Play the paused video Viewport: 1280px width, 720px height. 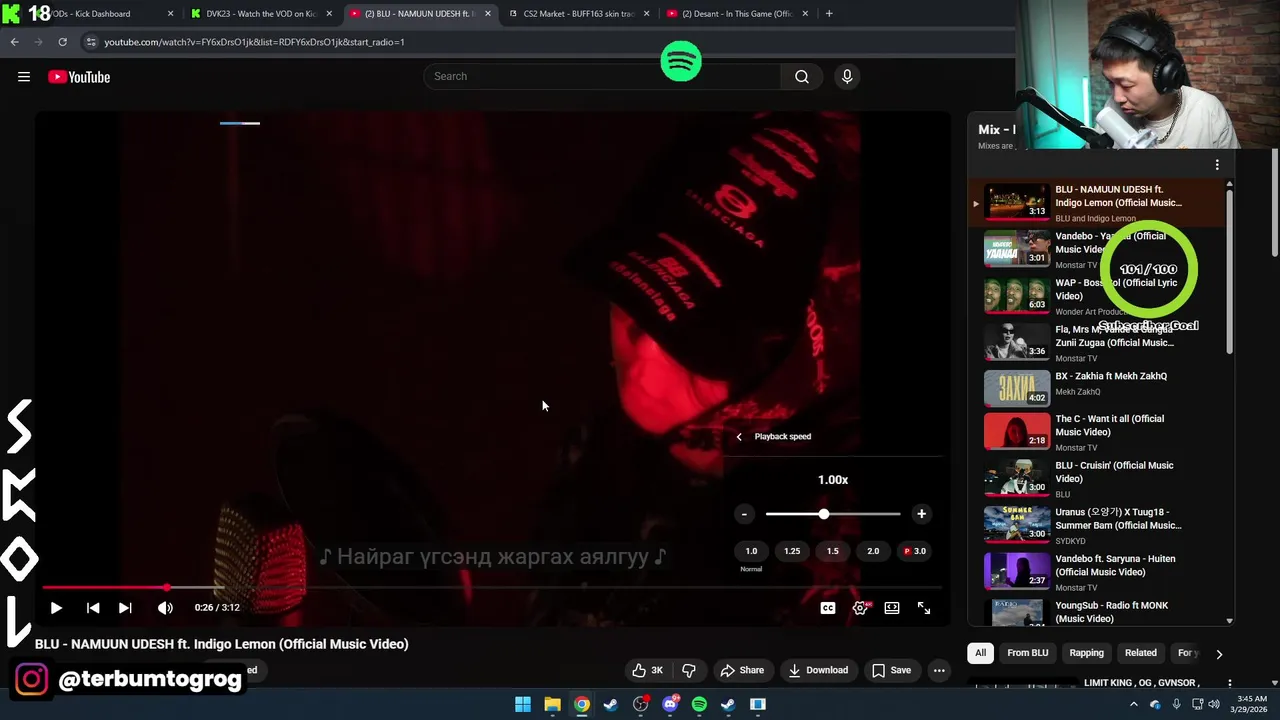[x=56, y=607]
